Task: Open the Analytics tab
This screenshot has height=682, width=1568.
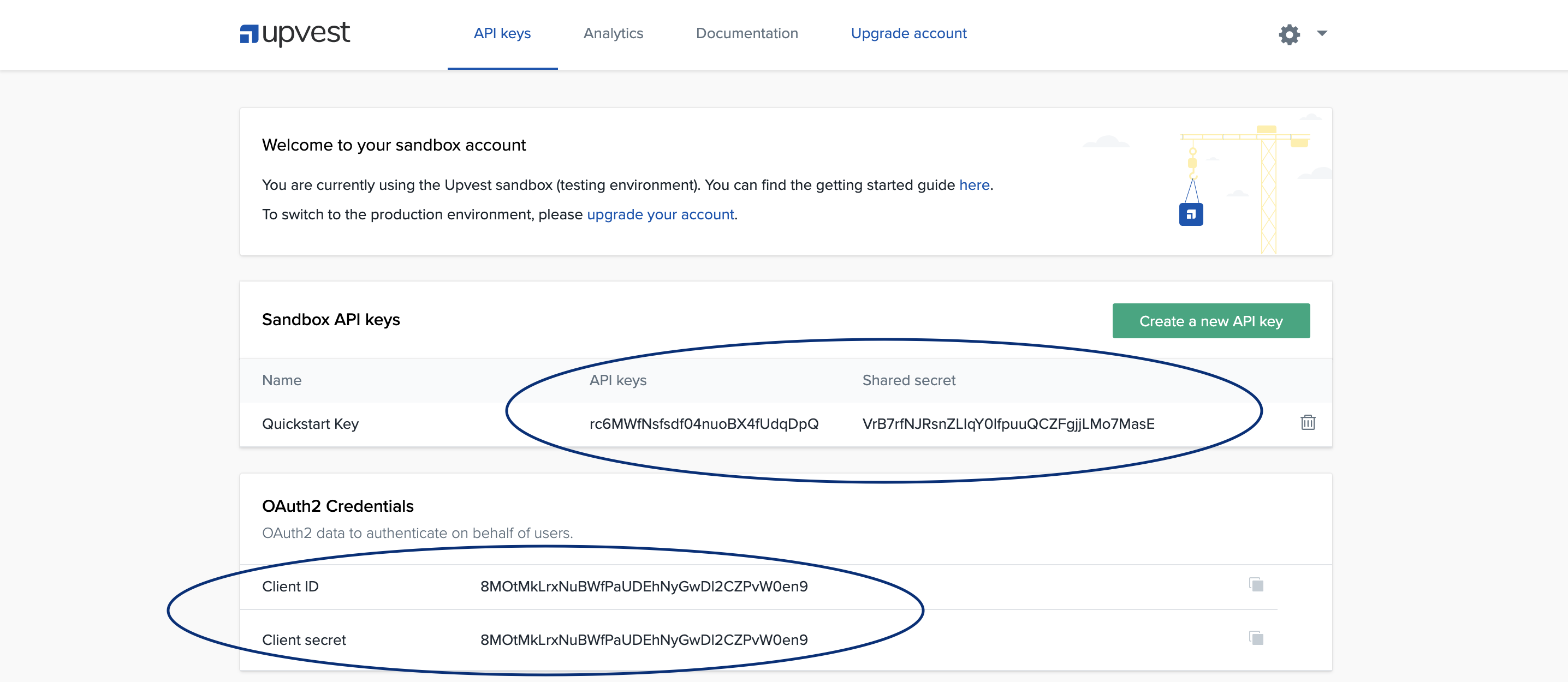Action: 613,33
